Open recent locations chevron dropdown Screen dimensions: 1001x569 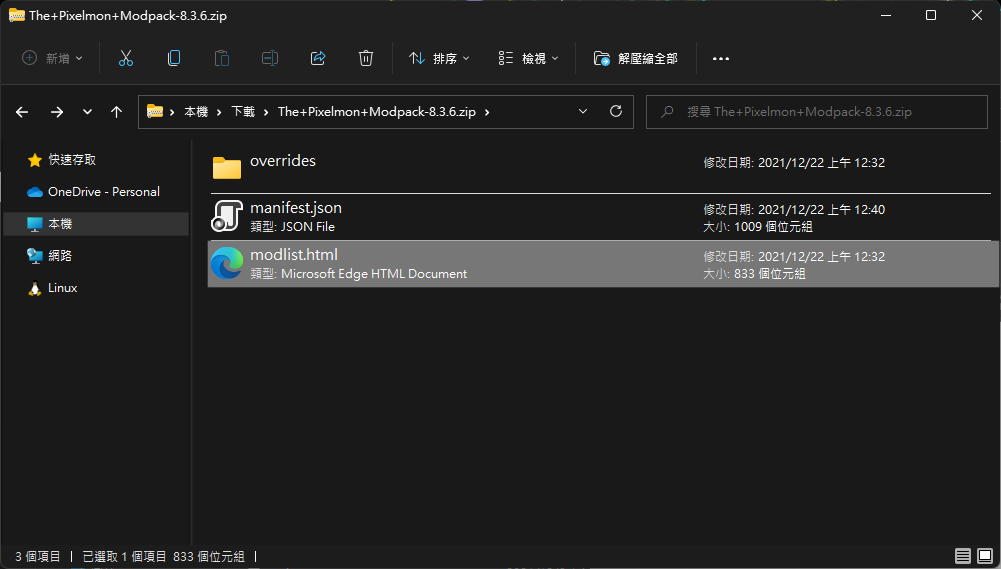tap(87, 112)
